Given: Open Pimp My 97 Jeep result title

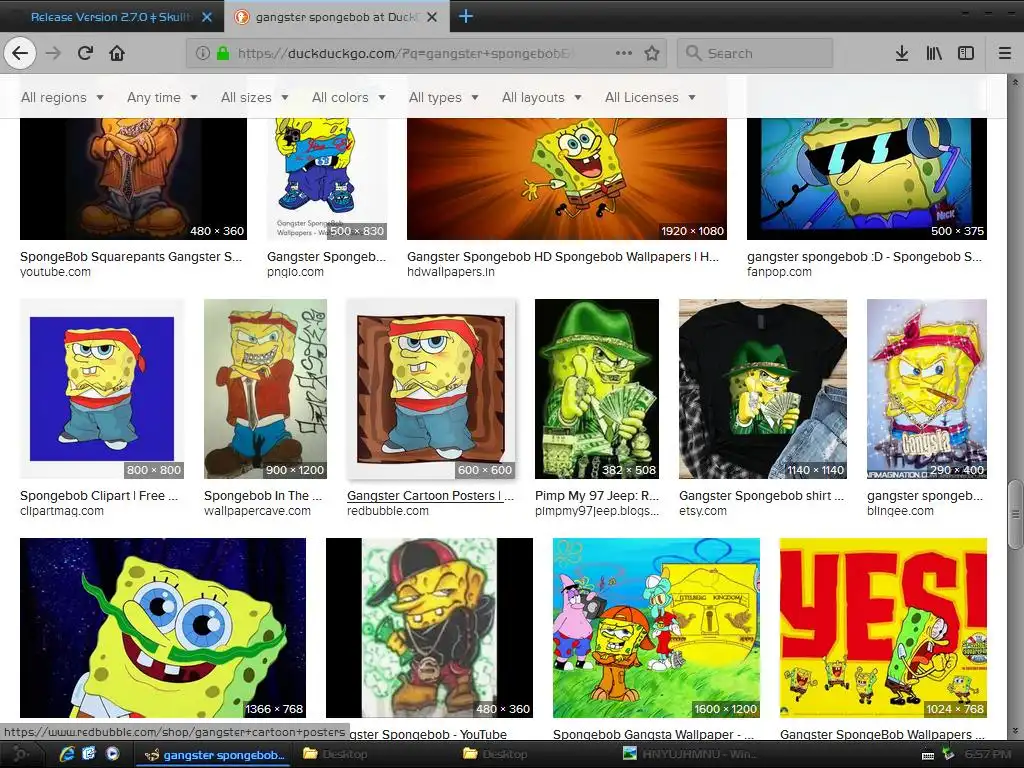Looking at the screenshot, I should coord(597,496).
